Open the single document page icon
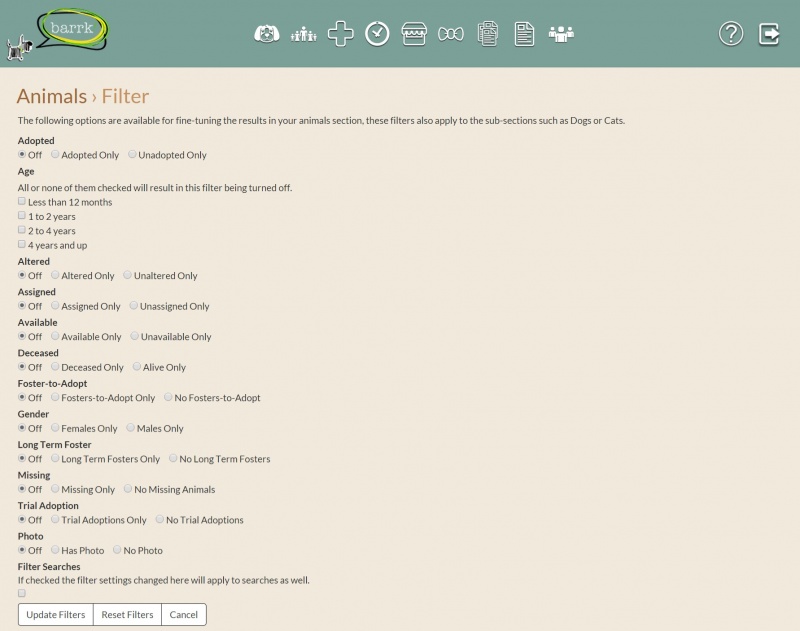The height and width of the screenshot is (631, 800). point(524,34)
